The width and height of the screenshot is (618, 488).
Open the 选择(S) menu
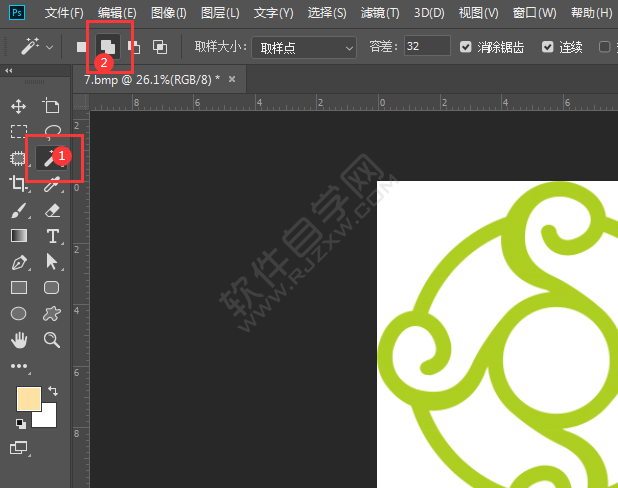327,13
